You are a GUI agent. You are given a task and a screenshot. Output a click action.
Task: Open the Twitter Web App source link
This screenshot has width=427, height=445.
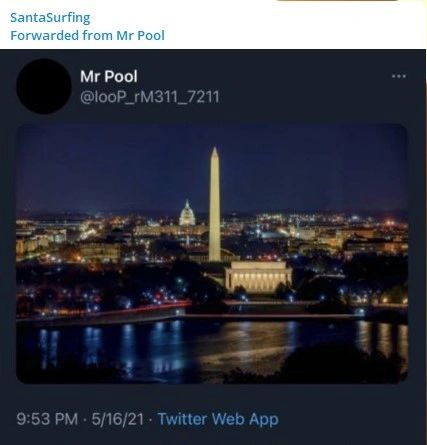click(218, 419)
